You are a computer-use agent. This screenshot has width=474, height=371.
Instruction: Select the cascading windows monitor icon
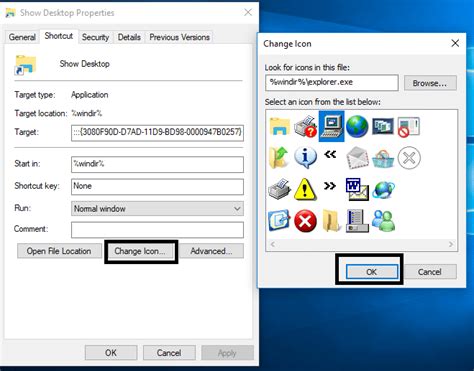point(383,126)
